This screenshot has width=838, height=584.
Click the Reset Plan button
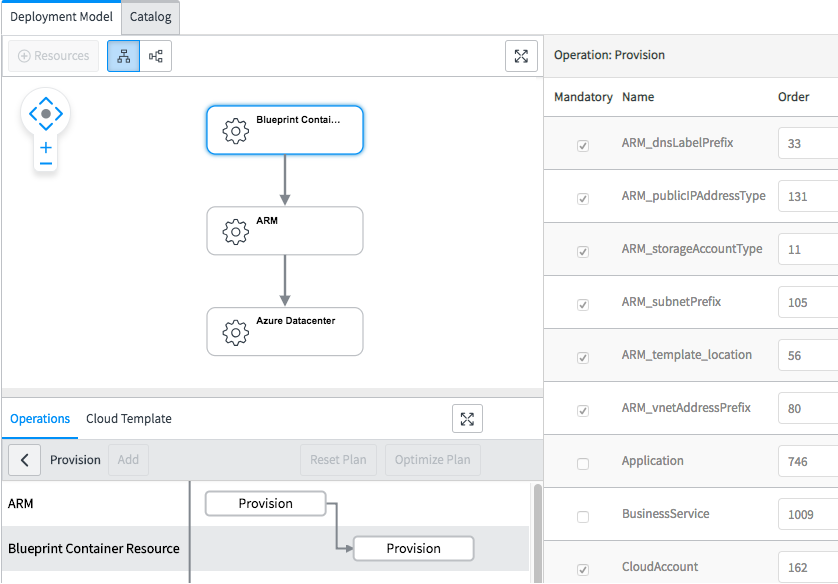338,460
